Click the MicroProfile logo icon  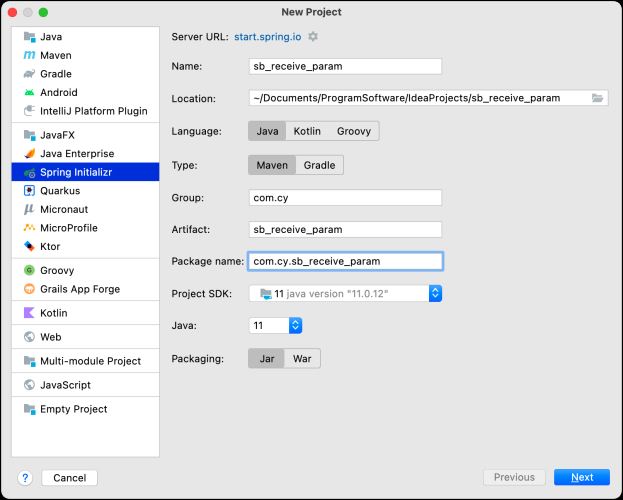coord(29,228)
